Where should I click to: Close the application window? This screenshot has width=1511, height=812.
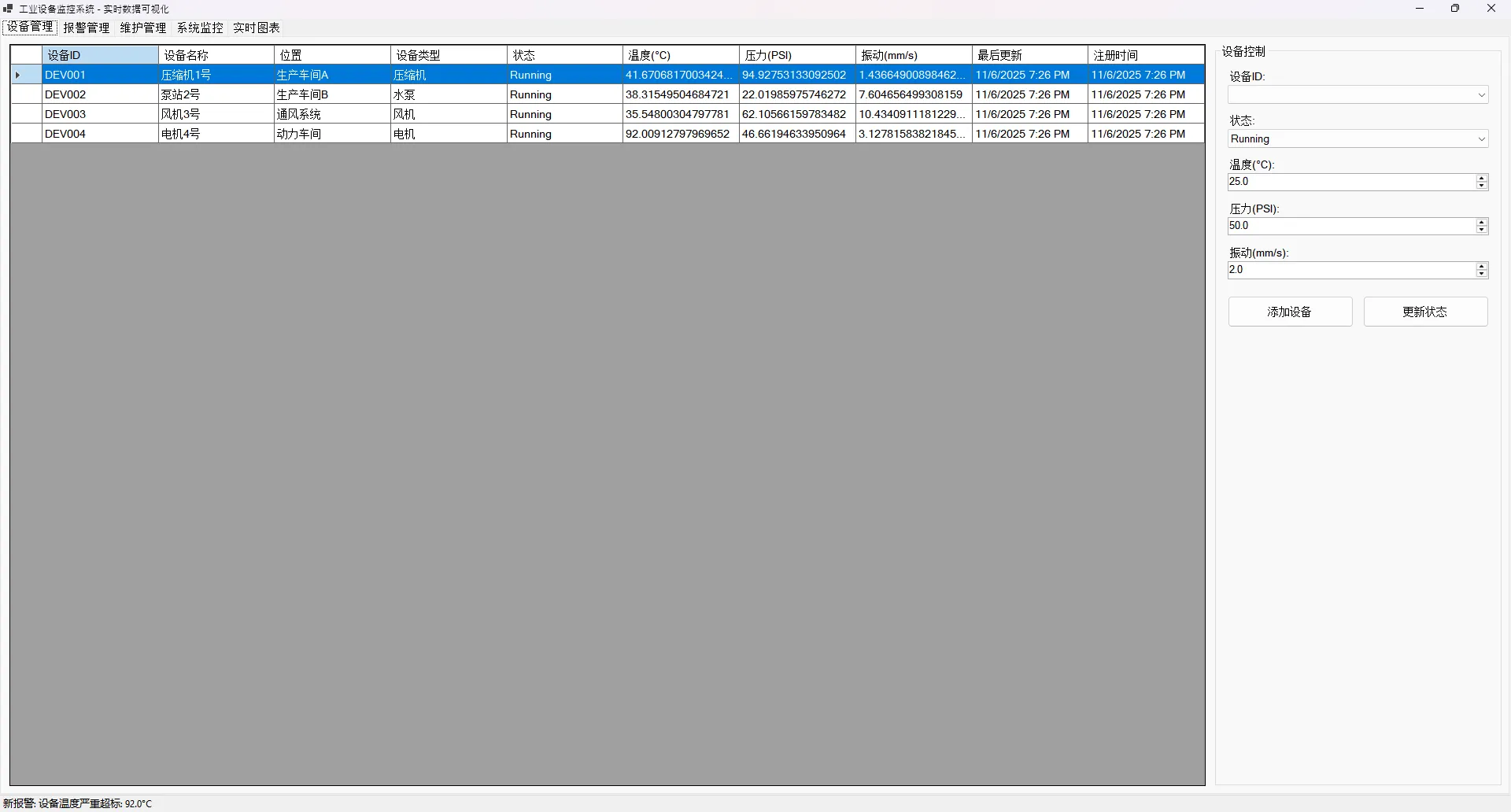(x=1491, y=9)
